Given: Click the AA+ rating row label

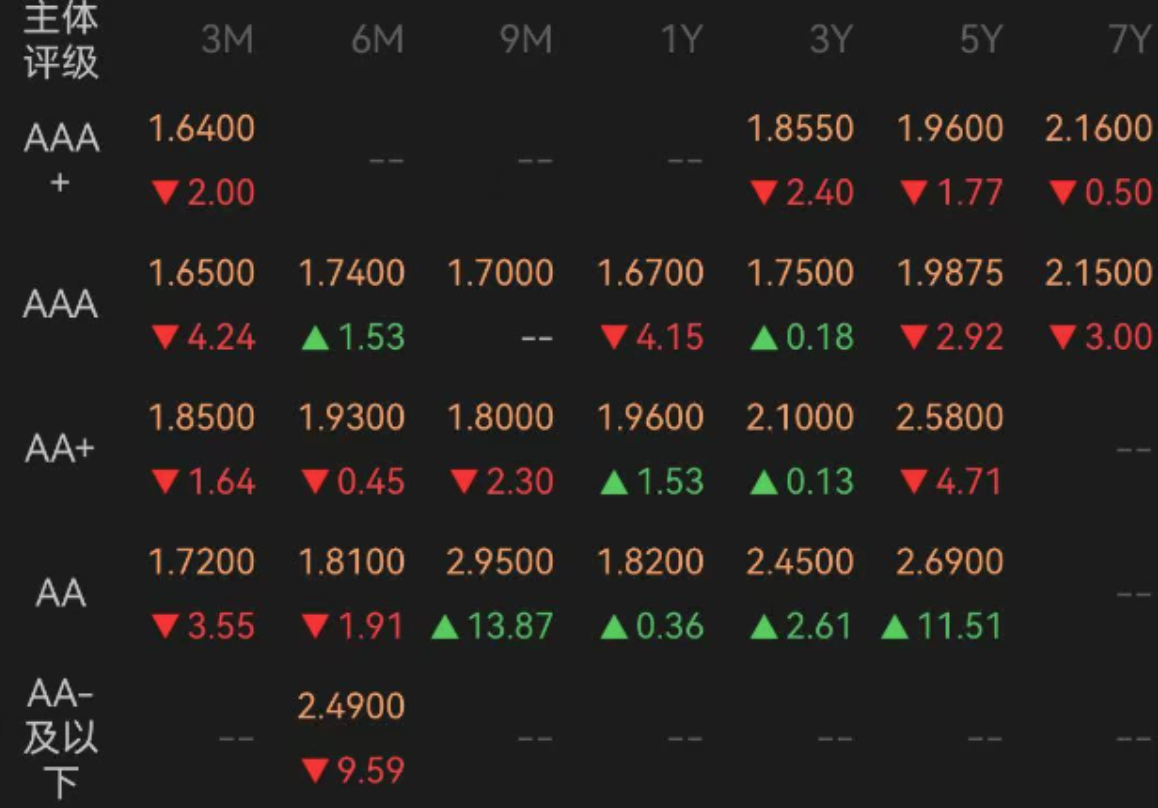Looking at the screenshot, I should click(x=60, y=448).
